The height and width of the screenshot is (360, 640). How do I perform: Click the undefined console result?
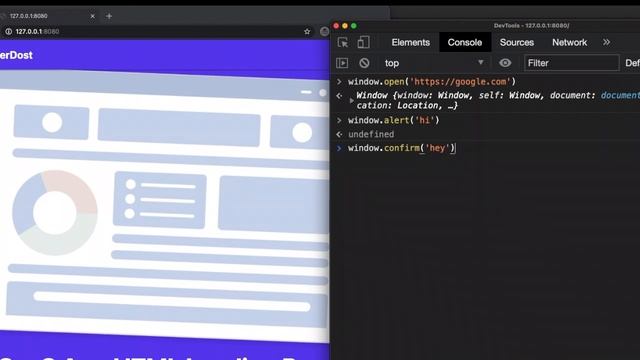[371, 134]
